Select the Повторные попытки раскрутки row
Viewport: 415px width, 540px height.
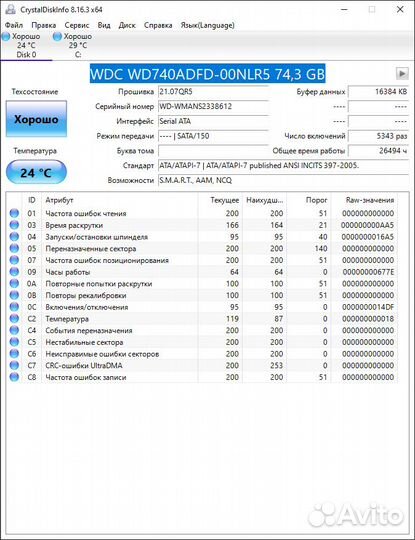203,283
